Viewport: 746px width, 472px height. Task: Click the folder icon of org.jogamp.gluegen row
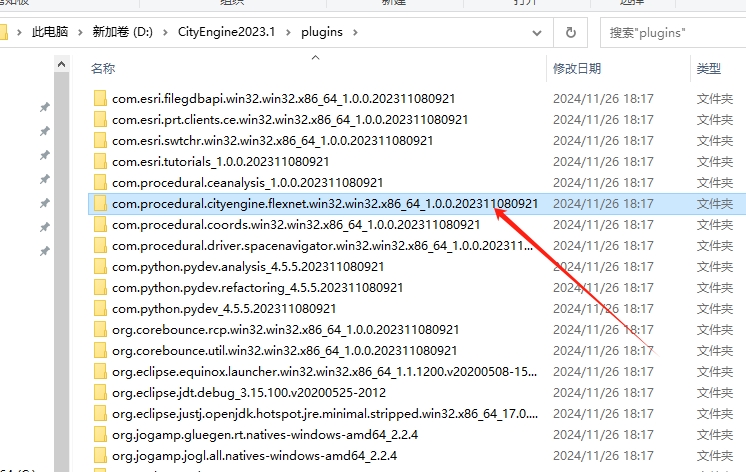pos(100,434)
